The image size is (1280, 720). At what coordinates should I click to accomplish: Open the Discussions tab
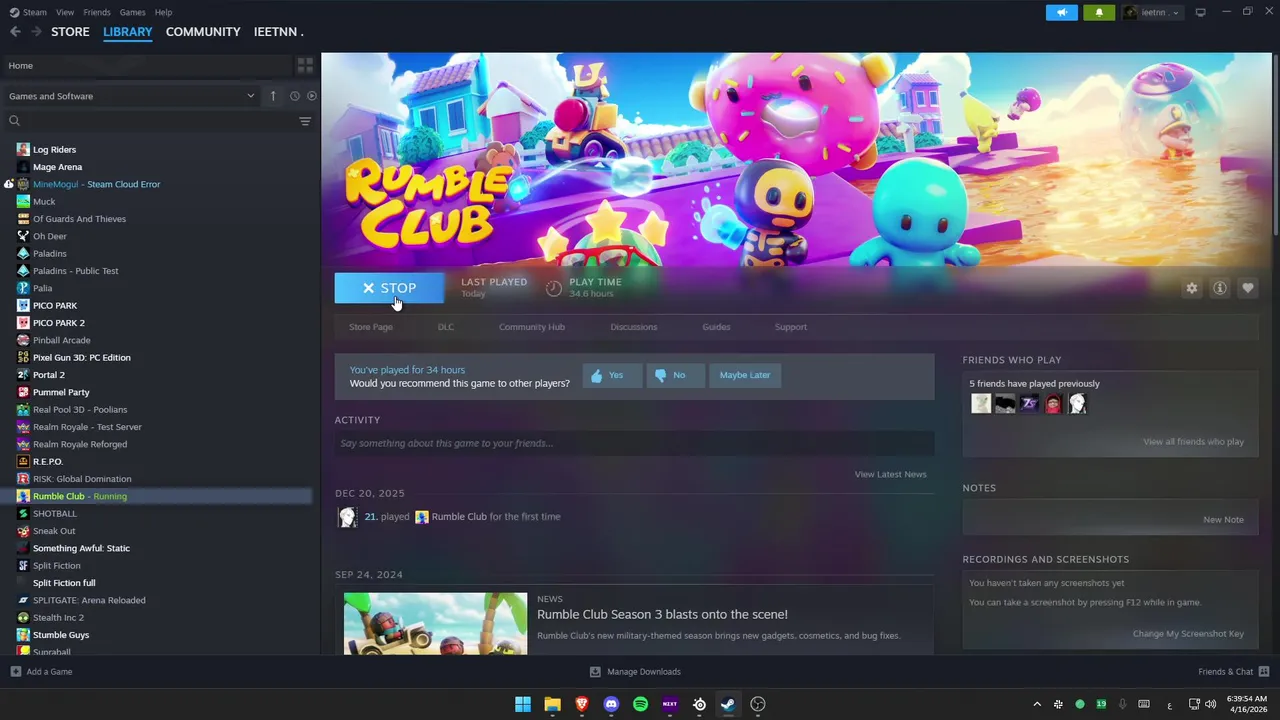(634, 327)
